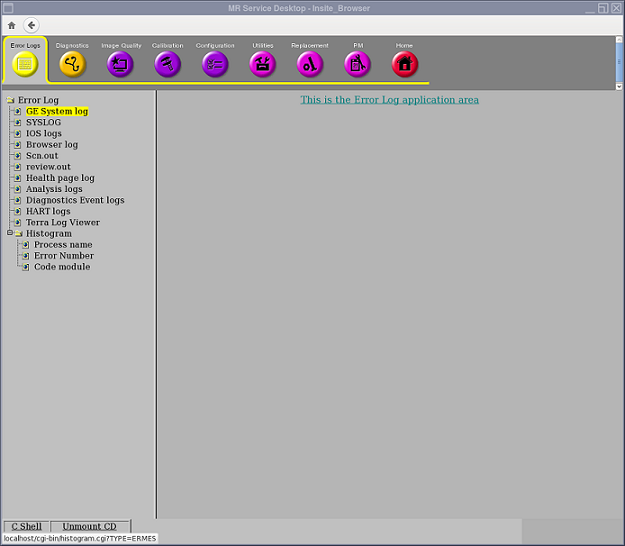Go to the Home house icon
The height and width of the screenshot is (546, 625).
point(404,64)
